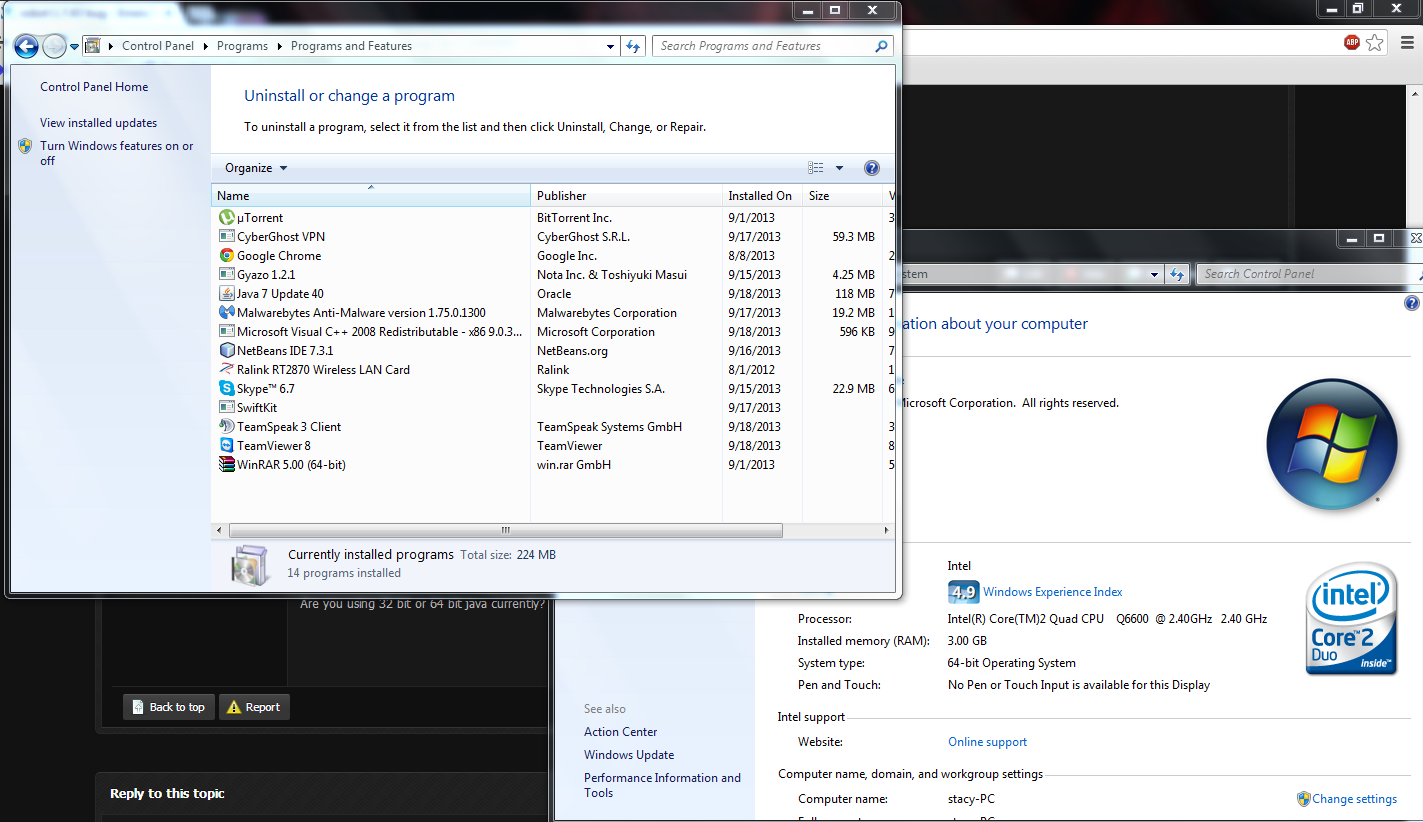Open View installed updates link
The image size is (1423, 822).
coord(98,123)
